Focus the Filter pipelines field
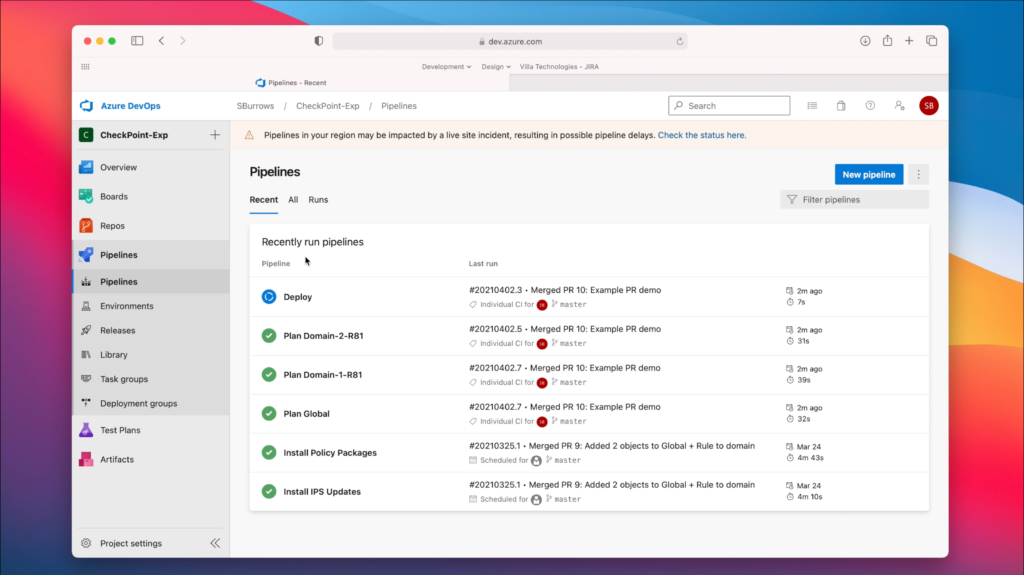 854,200
